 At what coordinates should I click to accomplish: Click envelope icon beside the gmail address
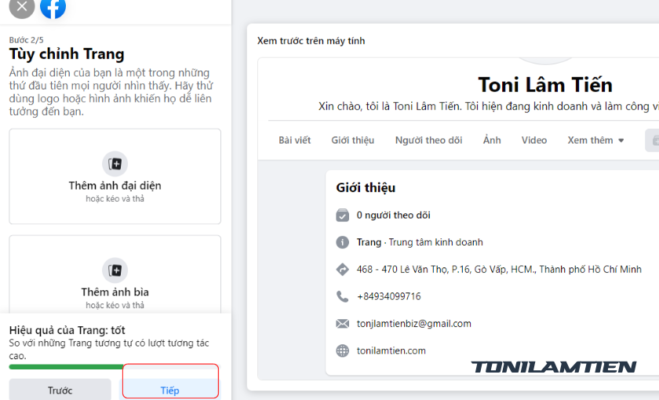tap(343, 324)
